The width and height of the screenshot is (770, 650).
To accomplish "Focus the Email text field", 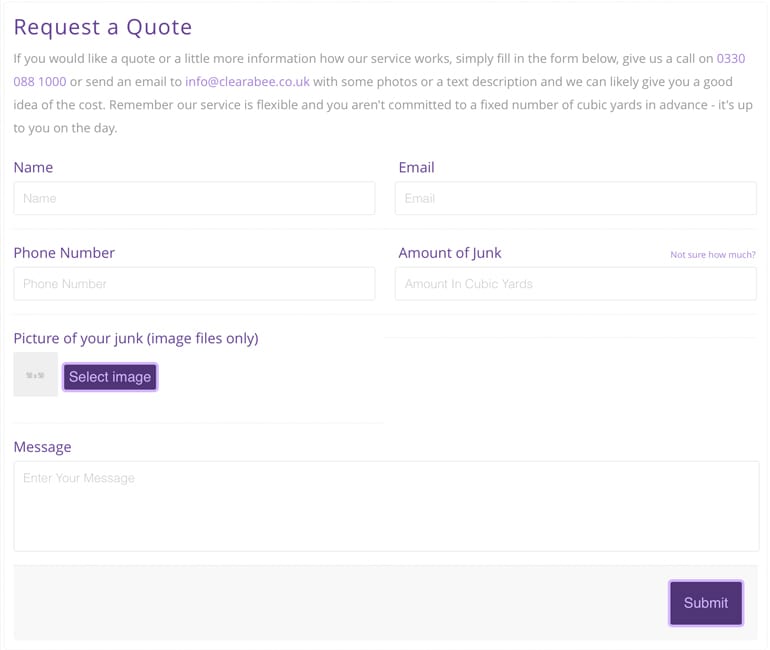I will click(575, 198).
